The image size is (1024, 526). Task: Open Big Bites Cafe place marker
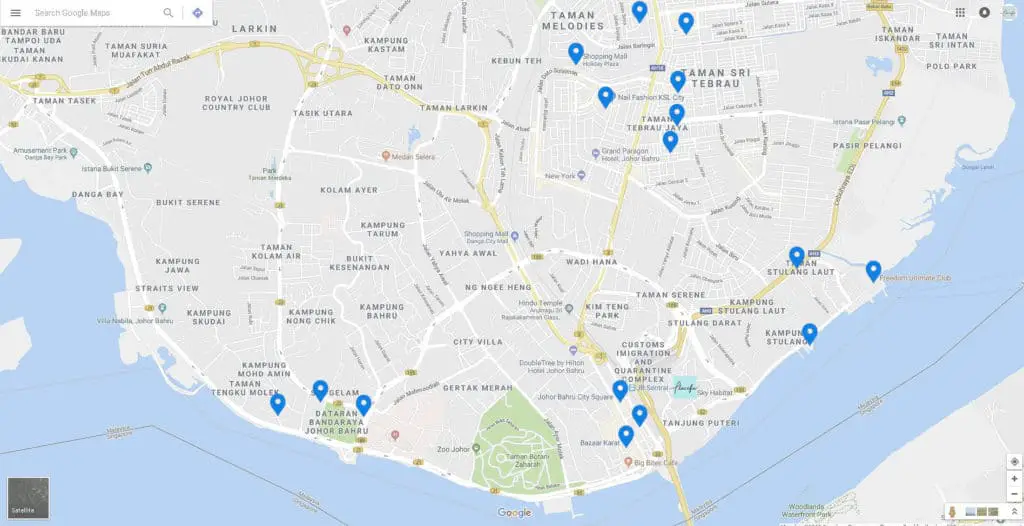point(628,462)
